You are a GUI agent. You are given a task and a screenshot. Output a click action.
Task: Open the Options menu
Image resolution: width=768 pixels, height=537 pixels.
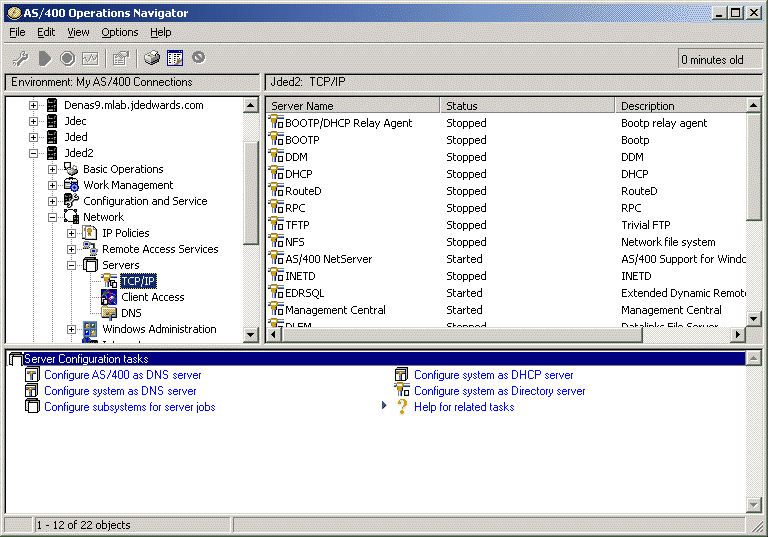(119, 32)
